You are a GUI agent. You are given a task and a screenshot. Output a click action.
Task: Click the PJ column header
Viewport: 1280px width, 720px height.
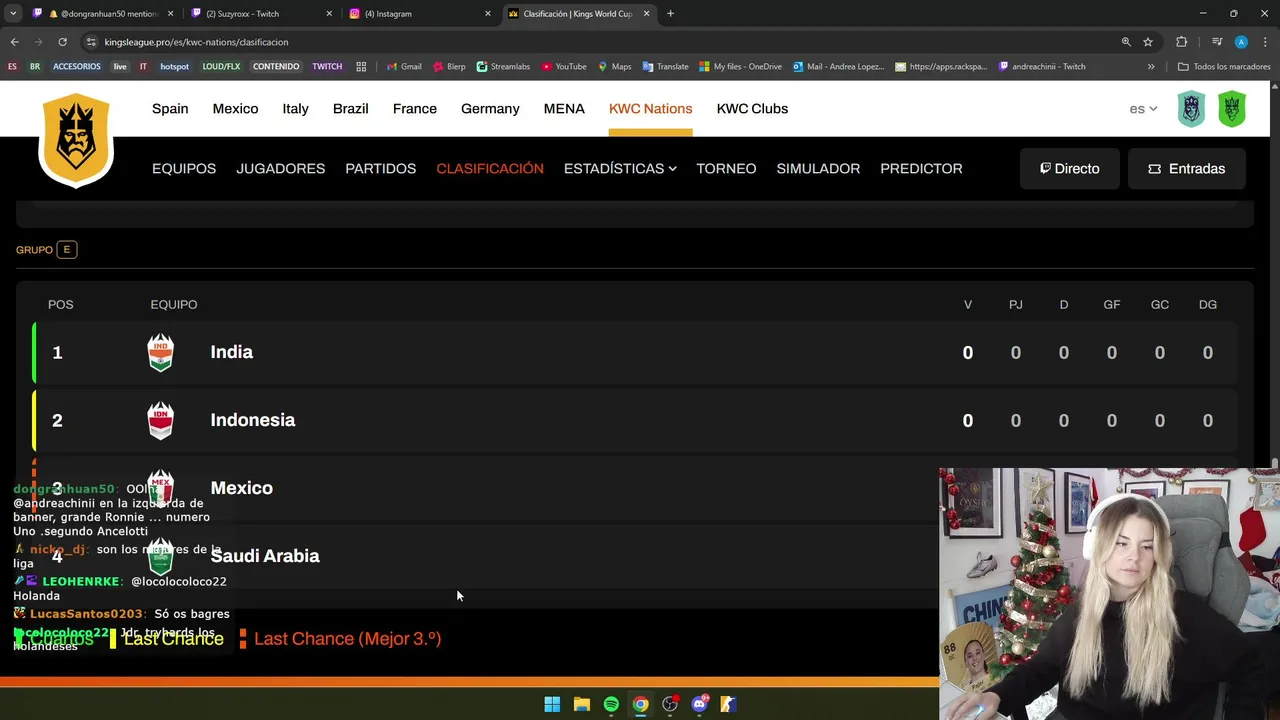point(1015,304)
